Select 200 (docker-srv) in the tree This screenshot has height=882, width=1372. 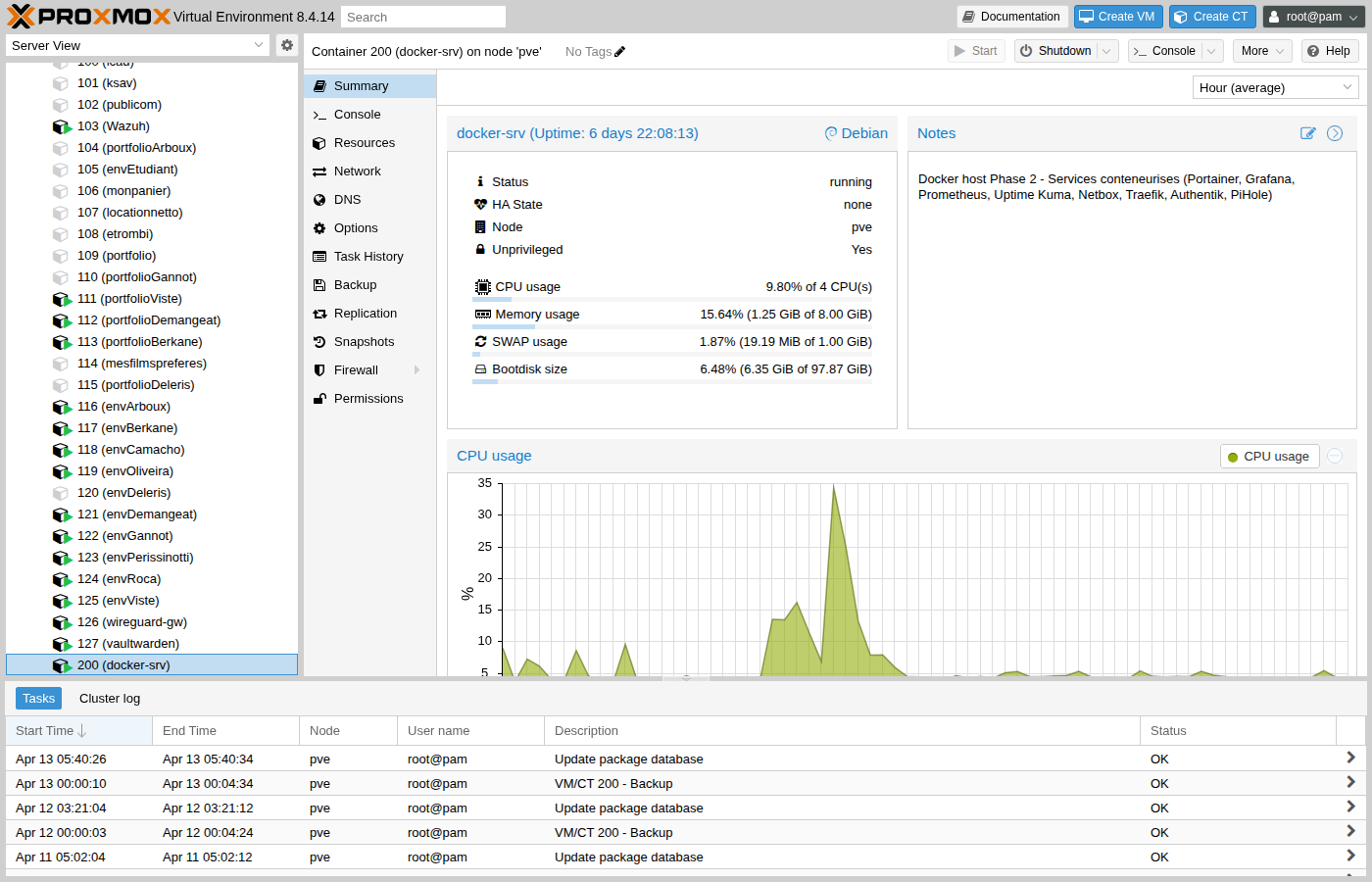[152, 665]
